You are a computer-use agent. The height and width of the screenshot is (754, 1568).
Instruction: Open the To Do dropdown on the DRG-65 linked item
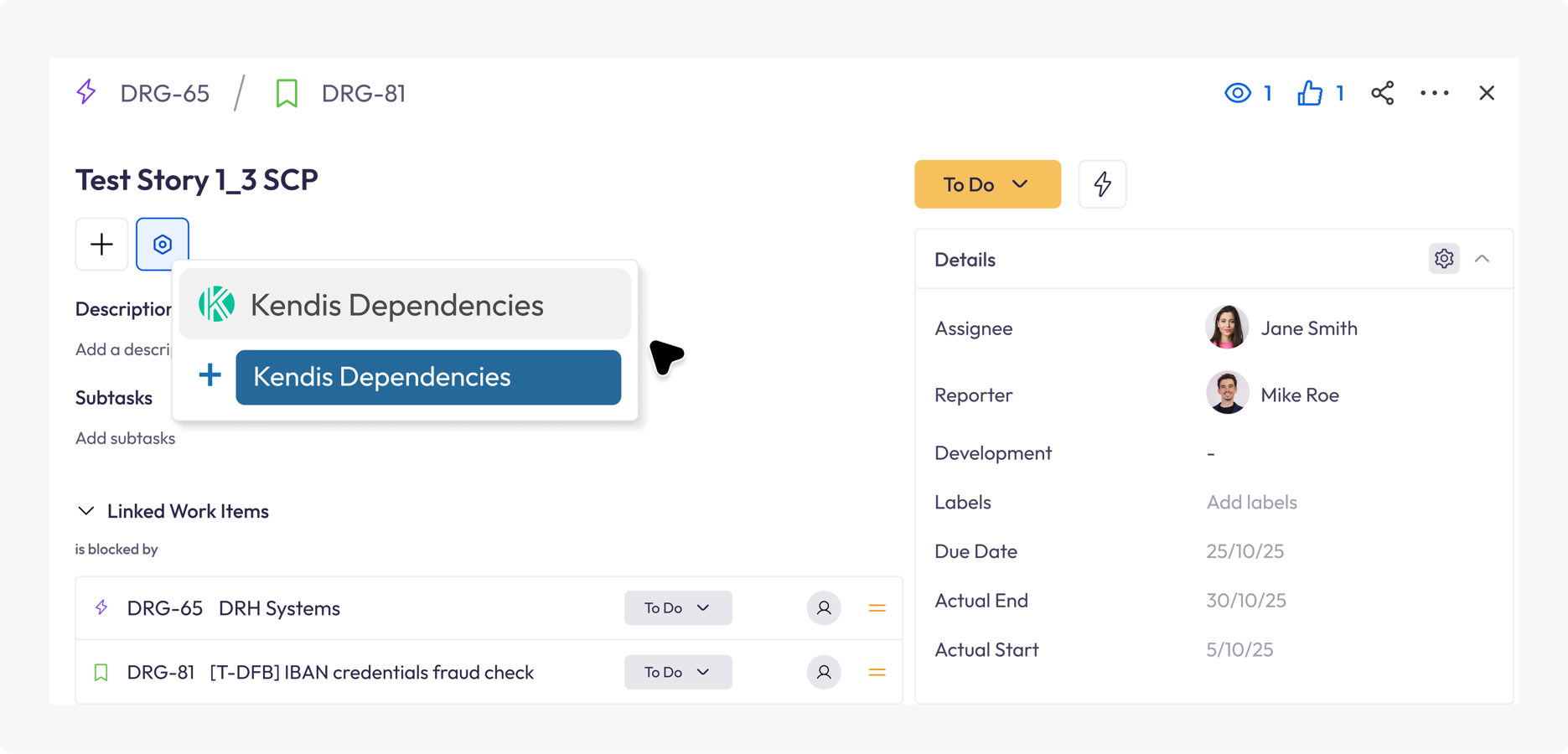[678, 607]
